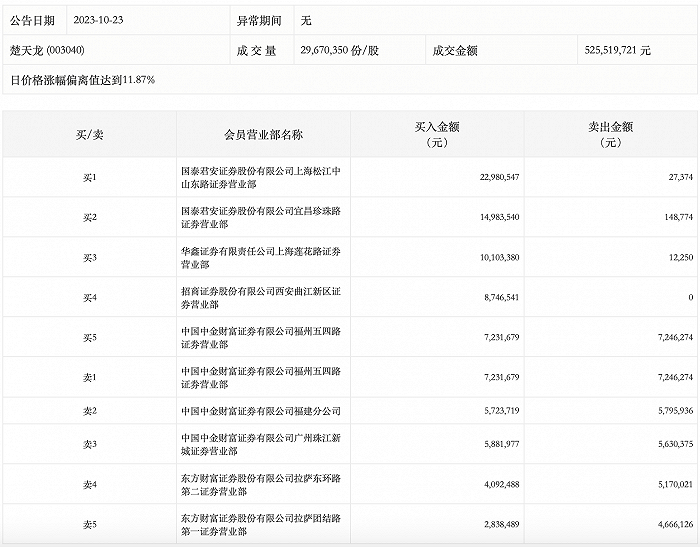Open 国泰君安 宜昌珍珠路证券营业部 entry
Screen dimensions: 700x547
[x=261, y=217]
